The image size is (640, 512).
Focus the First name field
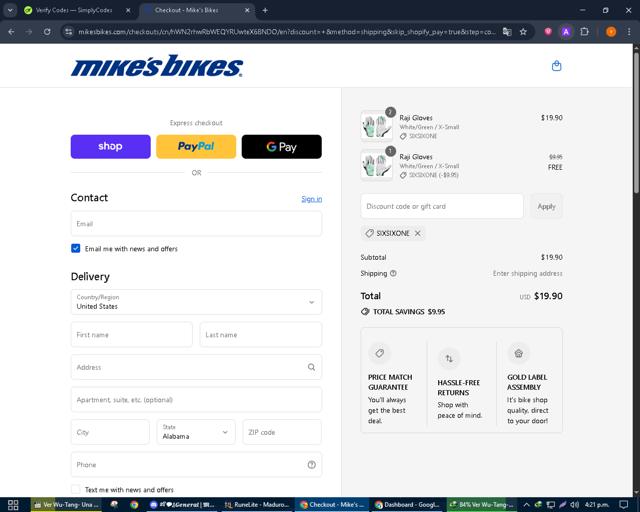131,334
